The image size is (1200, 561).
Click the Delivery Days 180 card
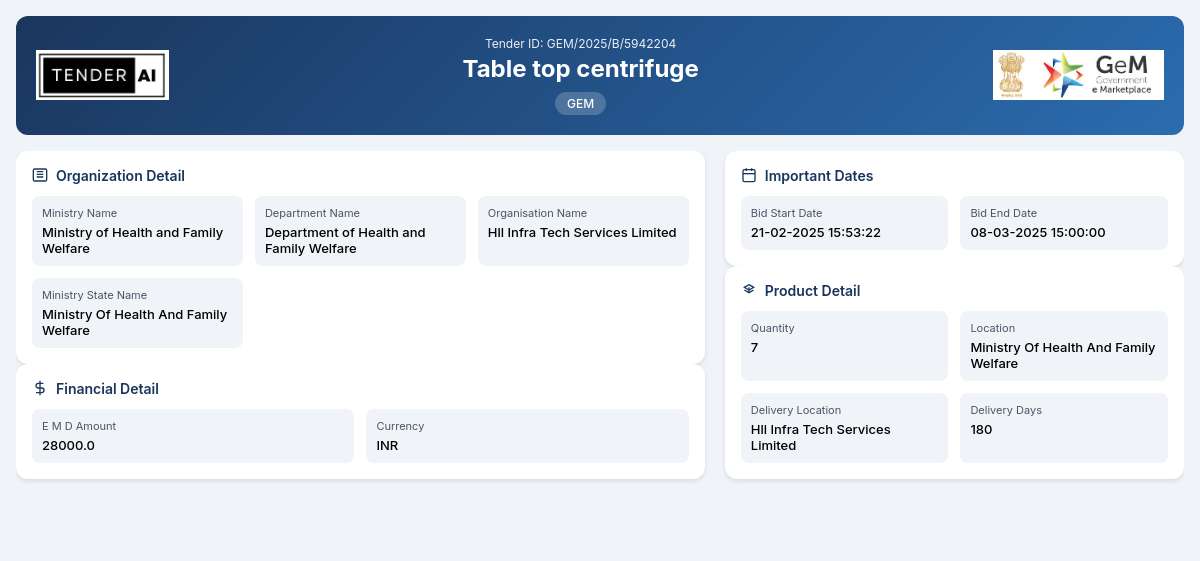tap(1064, 428)
